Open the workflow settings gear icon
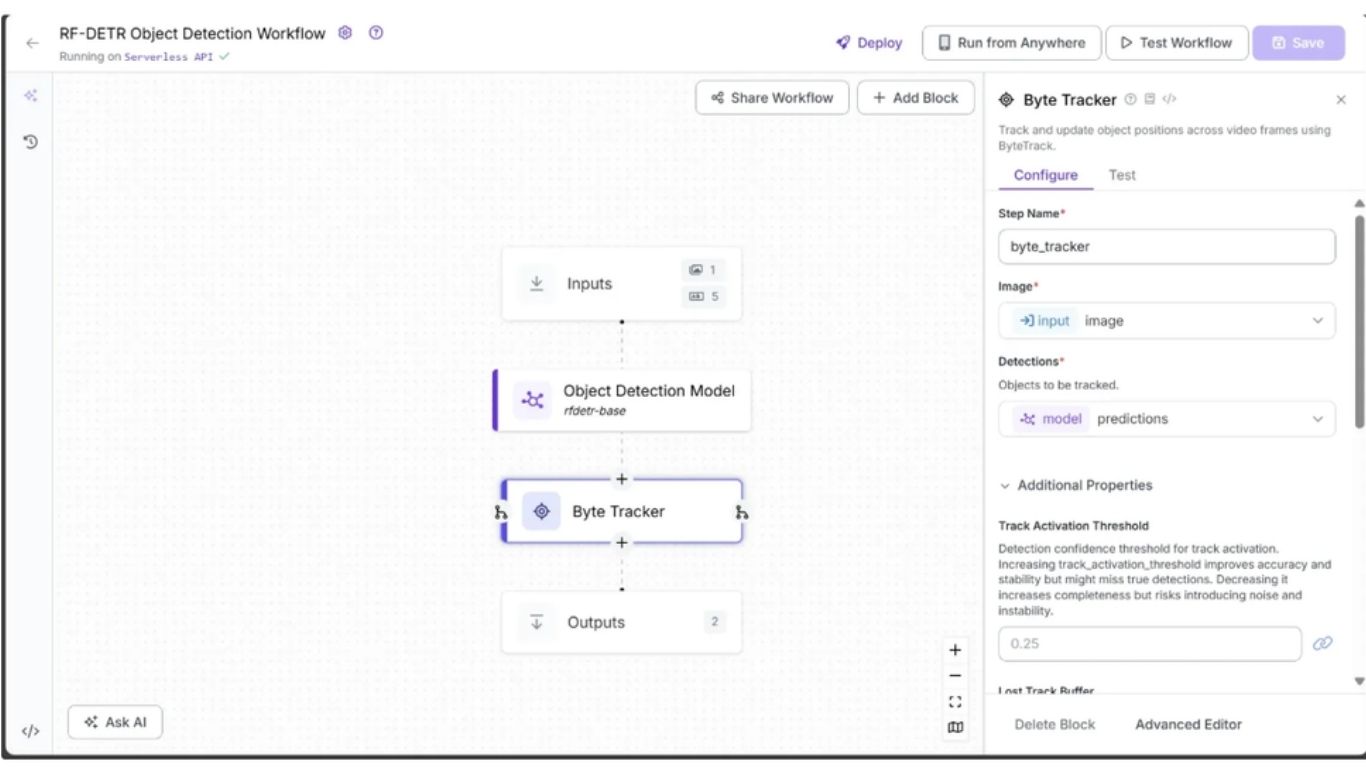The height and width of the screenshot is (768, 1366). (344, 32)
